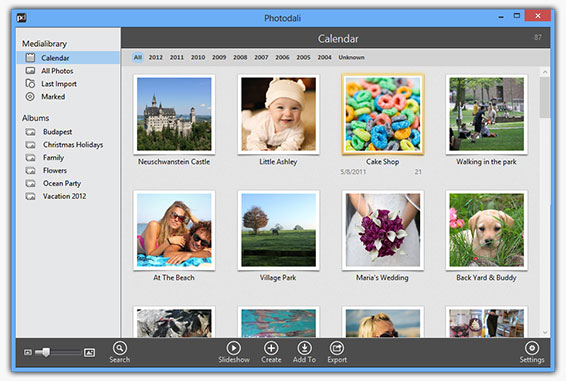Filter calendar by year 2012
The height and width of the screenshot is (381, 566).
(x=156, y=57)
